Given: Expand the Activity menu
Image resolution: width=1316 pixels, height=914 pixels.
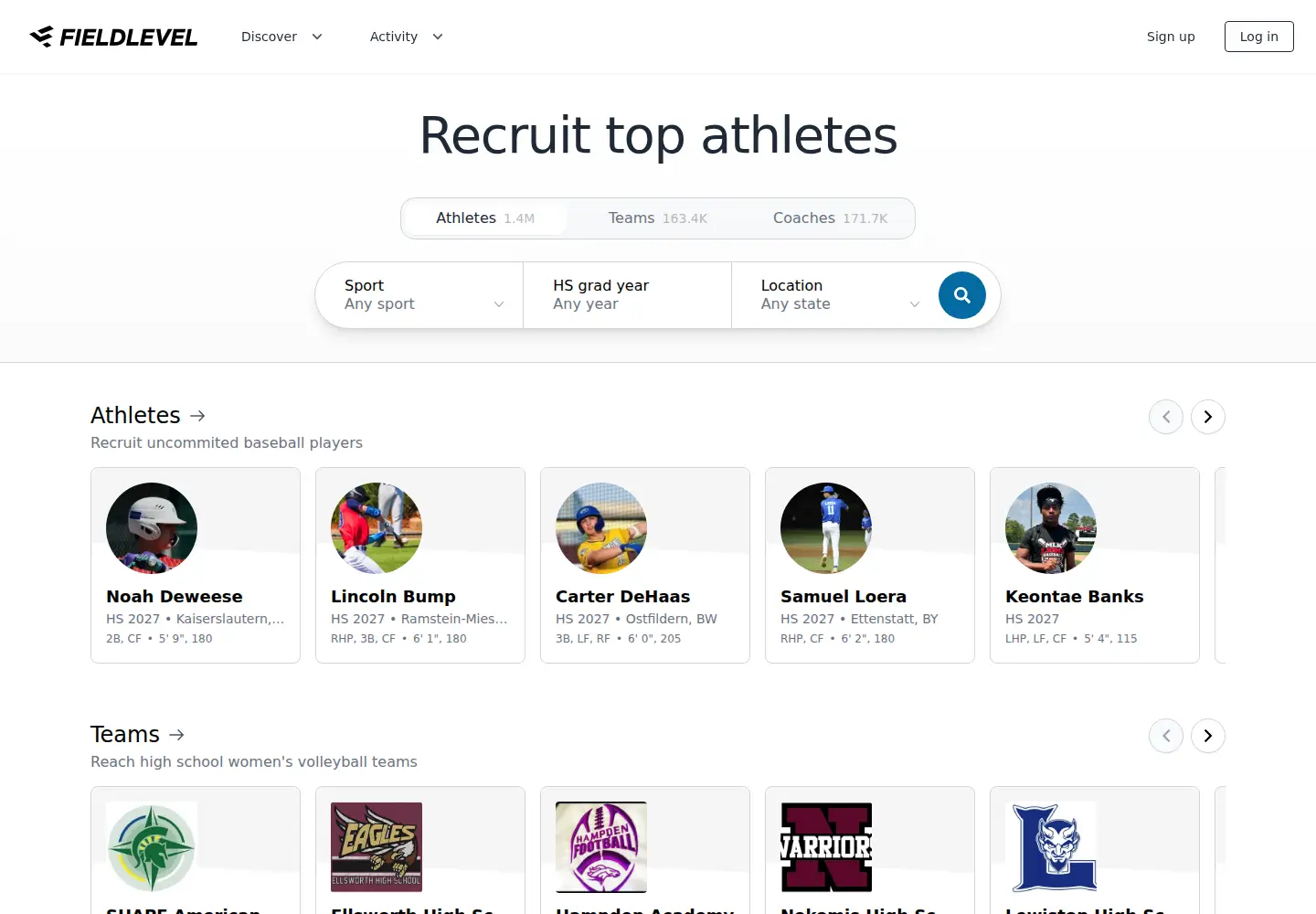Looking at the screenshot, I should [407, 37].
